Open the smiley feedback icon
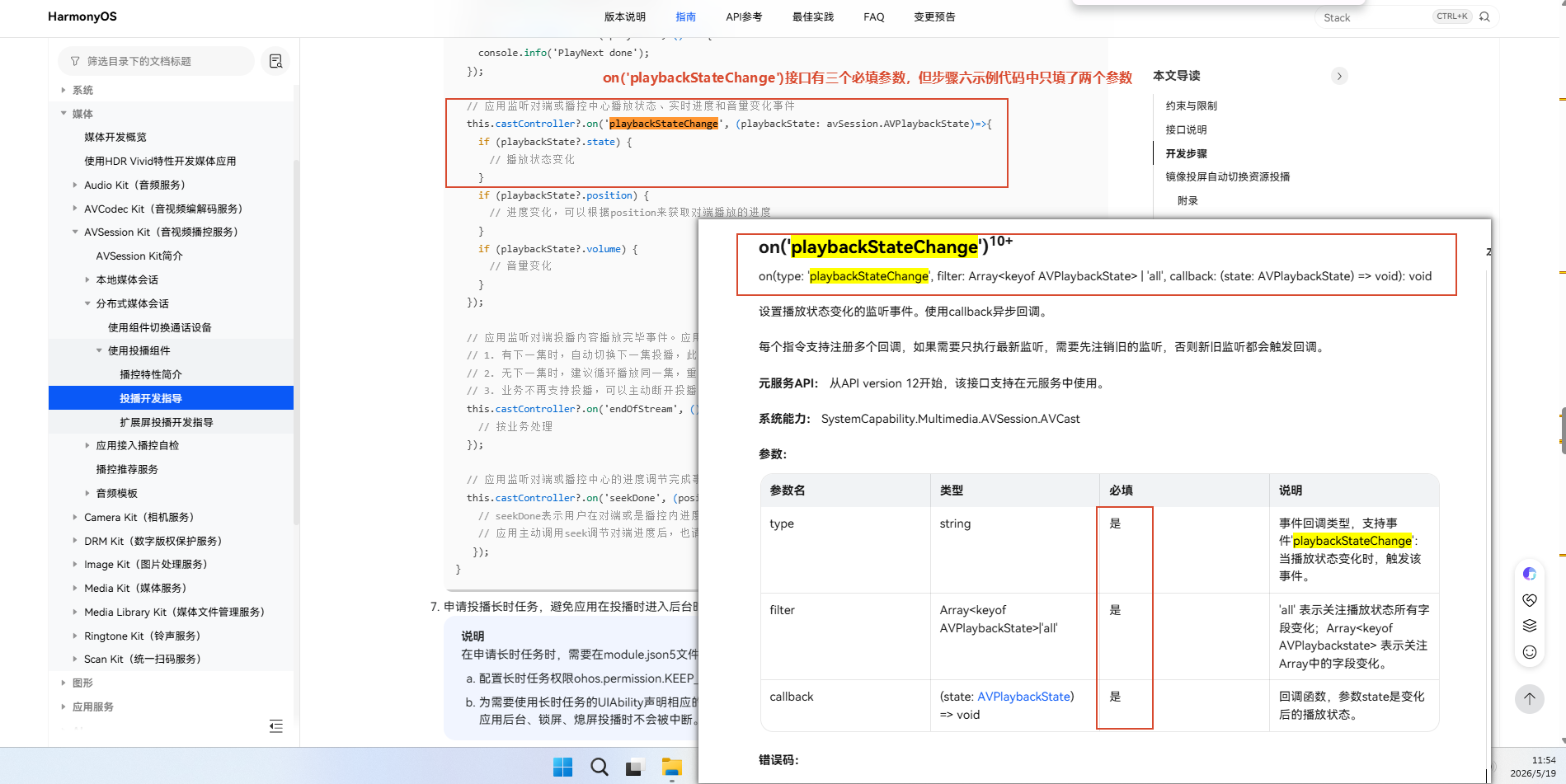This screenshot has width=1566, height=784. [1530, 652]
